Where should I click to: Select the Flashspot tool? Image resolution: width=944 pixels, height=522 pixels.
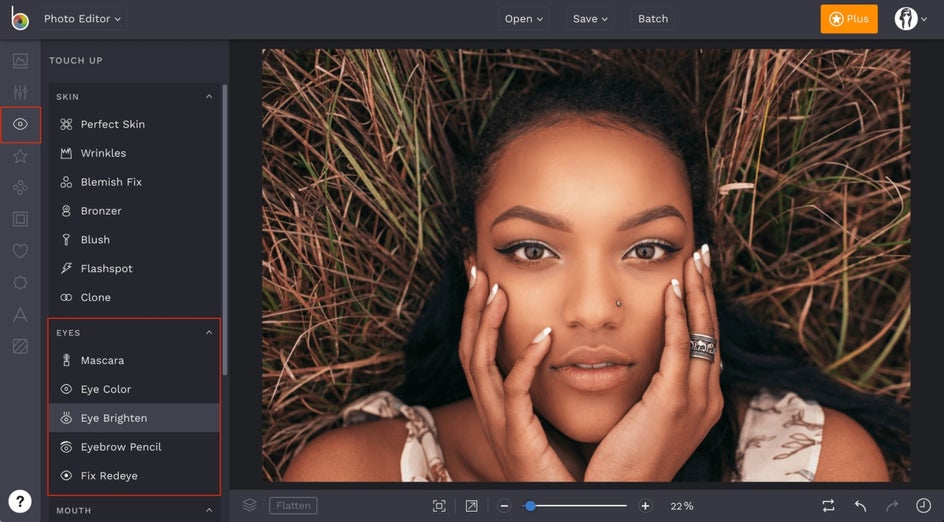(x=134, y=269)
